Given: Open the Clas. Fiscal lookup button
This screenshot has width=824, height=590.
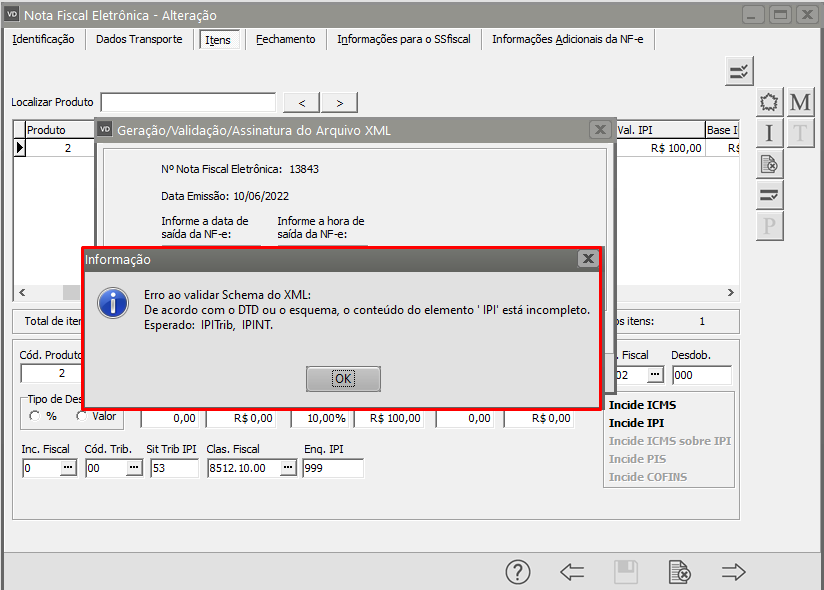Looking at the screenshot, I should pyautogui.click(x=289, y=468).
